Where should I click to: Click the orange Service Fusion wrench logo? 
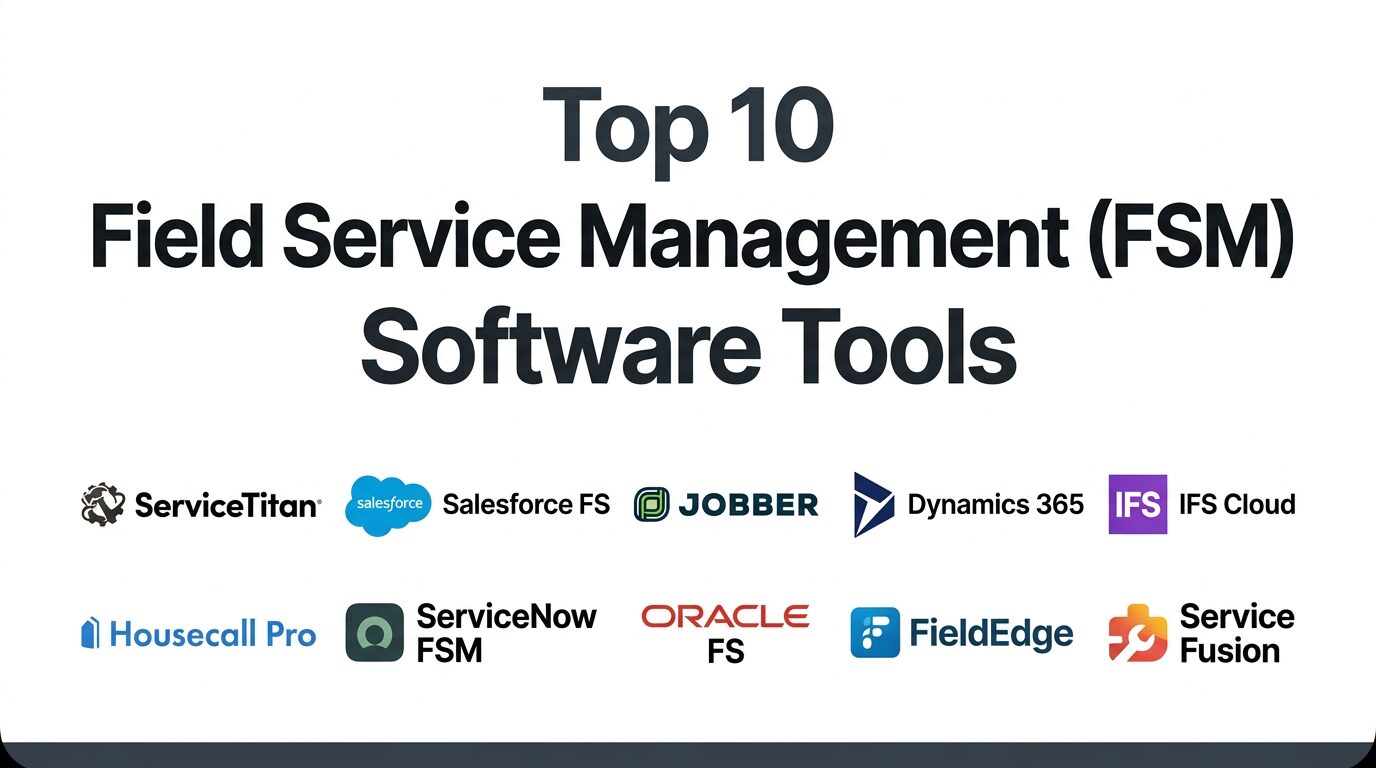tap(1138, 633)
